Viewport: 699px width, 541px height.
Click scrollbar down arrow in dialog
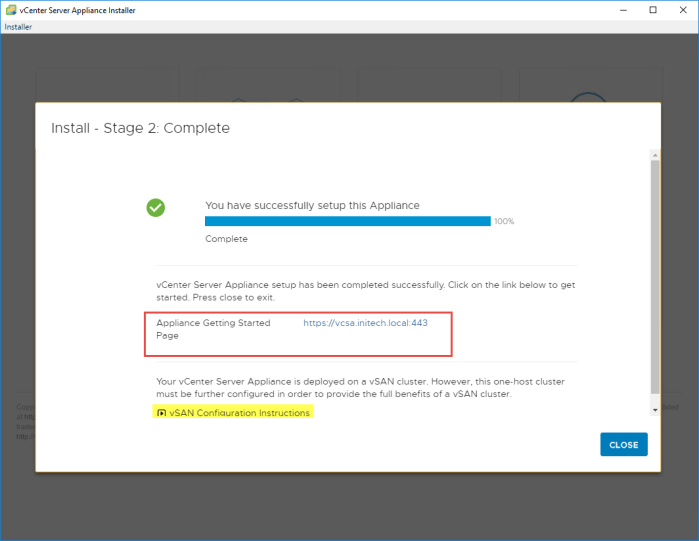pos(655,410)
